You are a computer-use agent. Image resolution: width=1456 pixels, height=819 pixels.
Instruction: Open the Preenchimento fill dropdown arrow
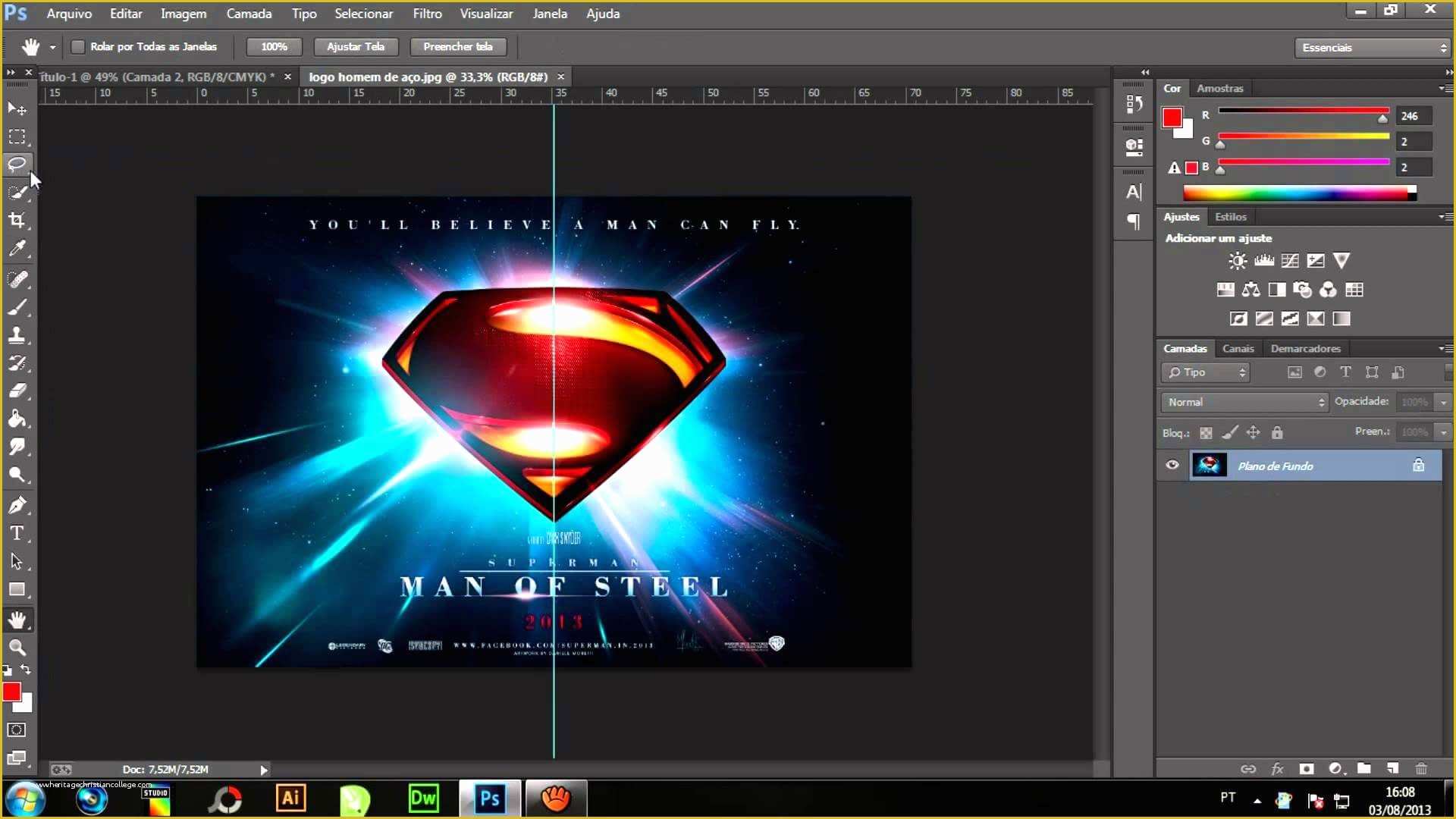click(x=1444, y=432)
